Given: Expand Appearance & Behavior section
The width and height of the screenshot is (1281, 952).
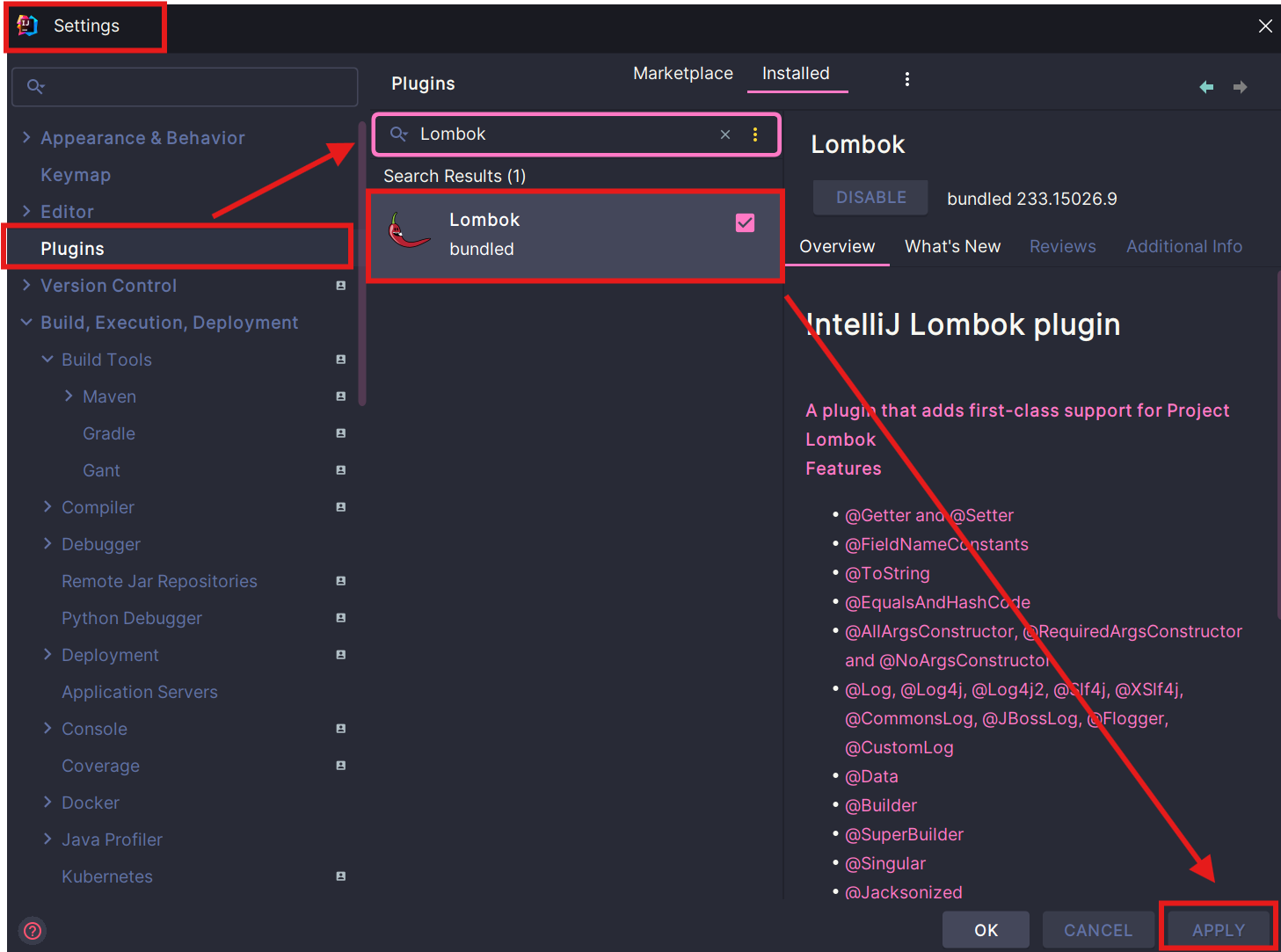Looking at the screenshot, I should [x=26, y=137].
